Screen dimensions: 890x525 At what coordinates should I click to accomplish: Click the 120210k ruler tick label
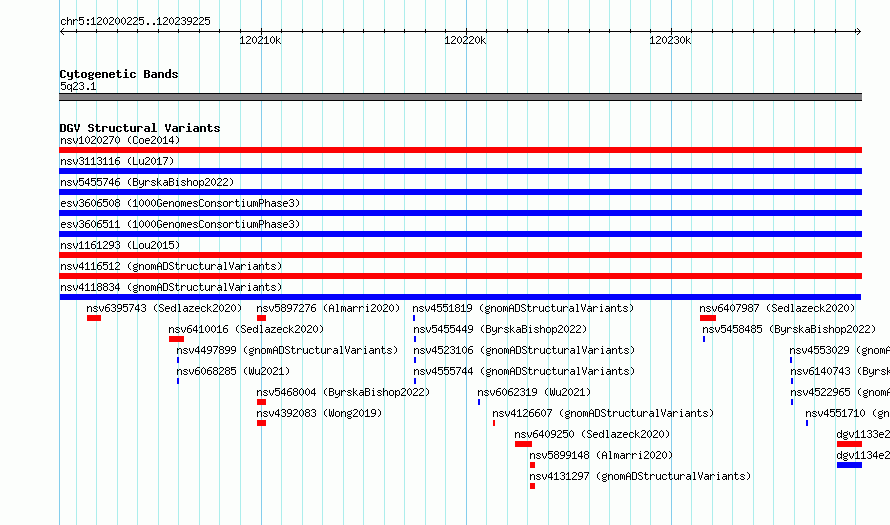(260, 40)
